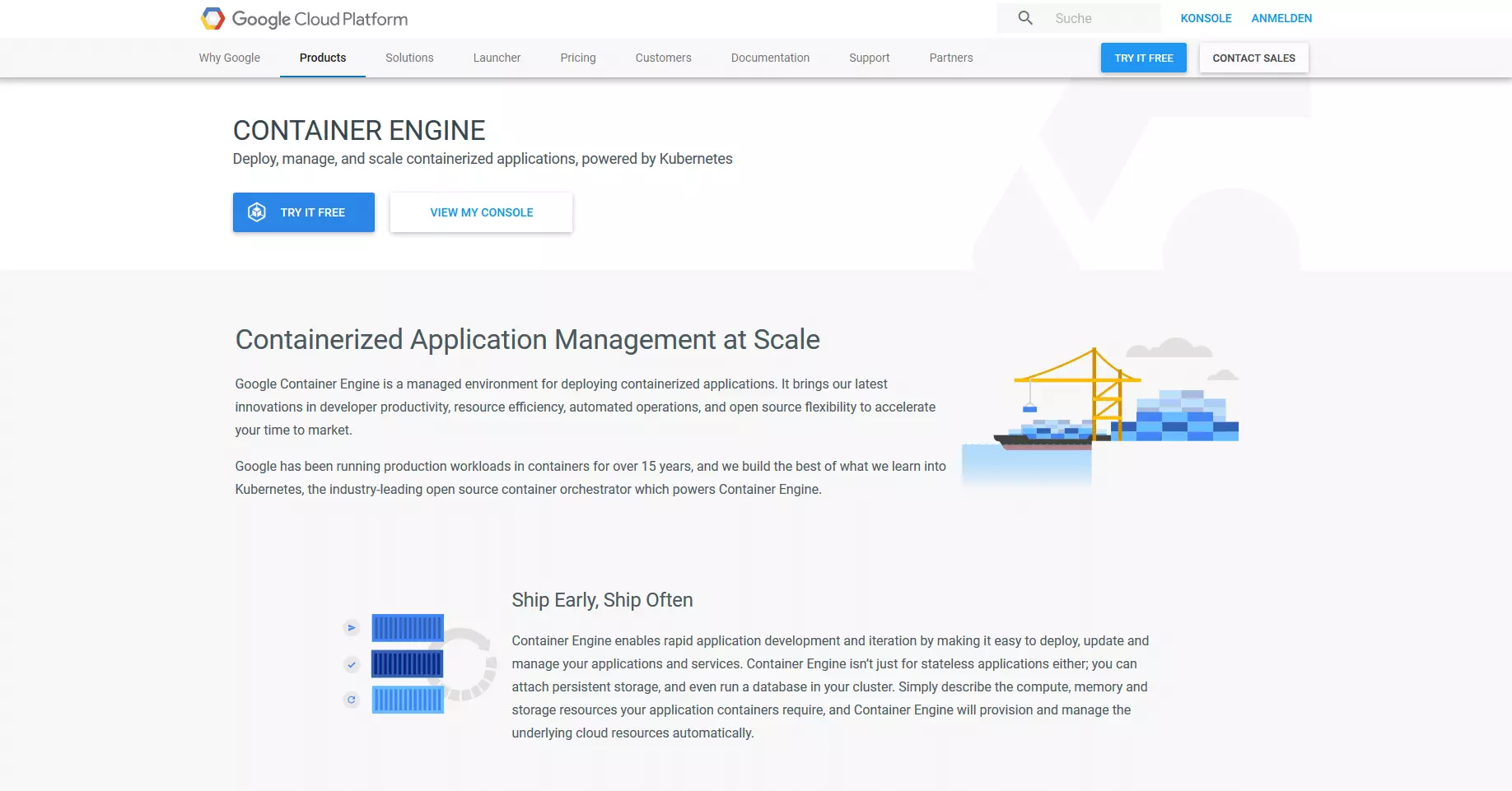This screenshot has width=1512, height=791.
Task: Click the play arrow icon beside containers
Action: point(352,628)
